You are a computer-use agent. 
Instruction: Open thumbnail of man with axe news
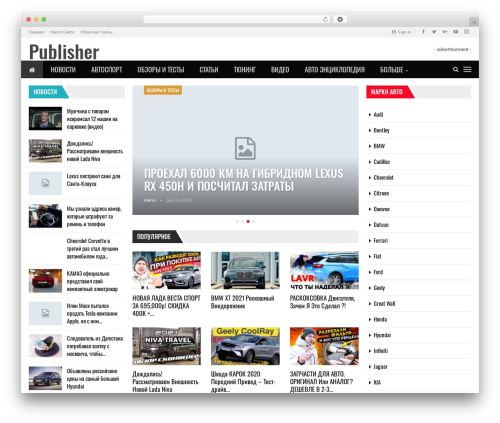click(45, 118)
